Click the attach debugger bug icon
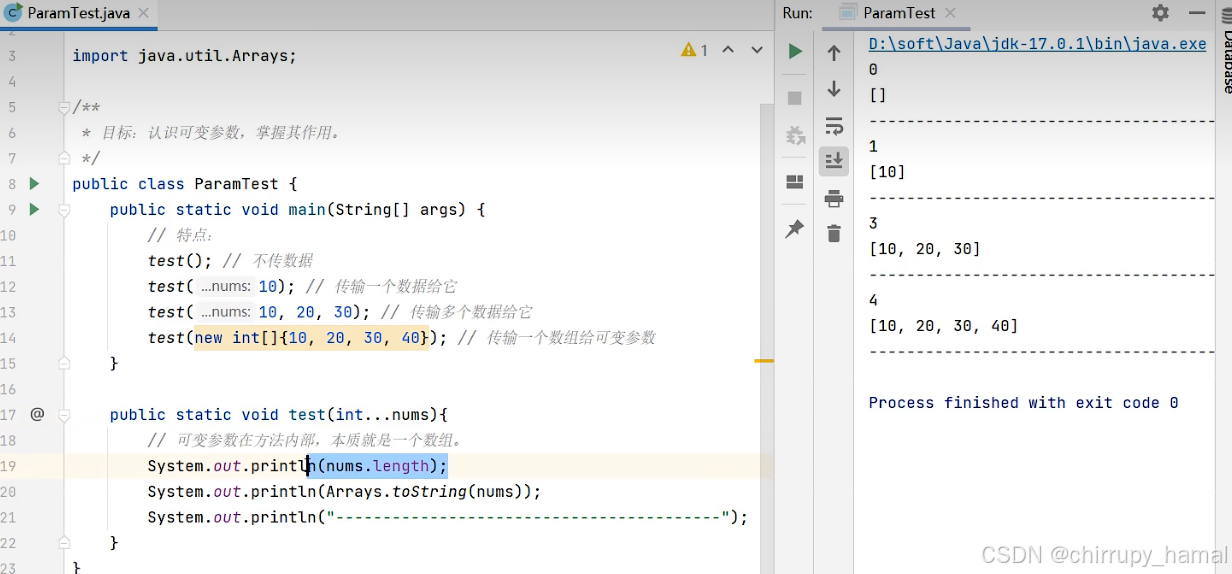This screenshot has height=574, width=1232. [795, 135]
